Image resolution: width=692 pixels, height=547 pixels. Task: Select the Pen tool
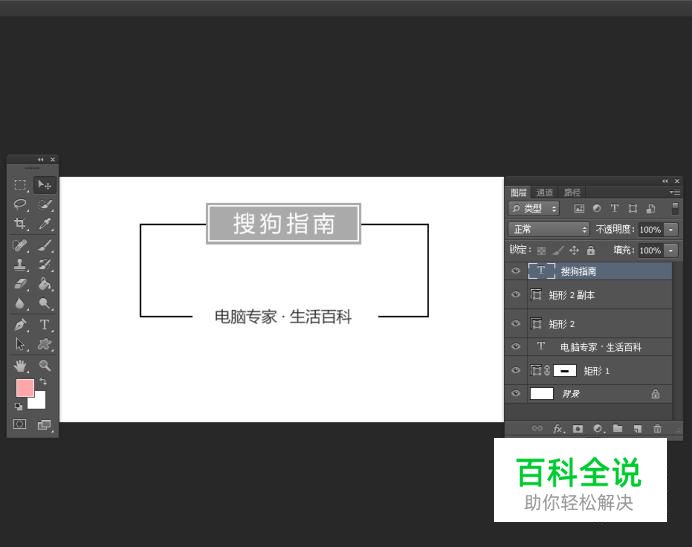(20, 325)
